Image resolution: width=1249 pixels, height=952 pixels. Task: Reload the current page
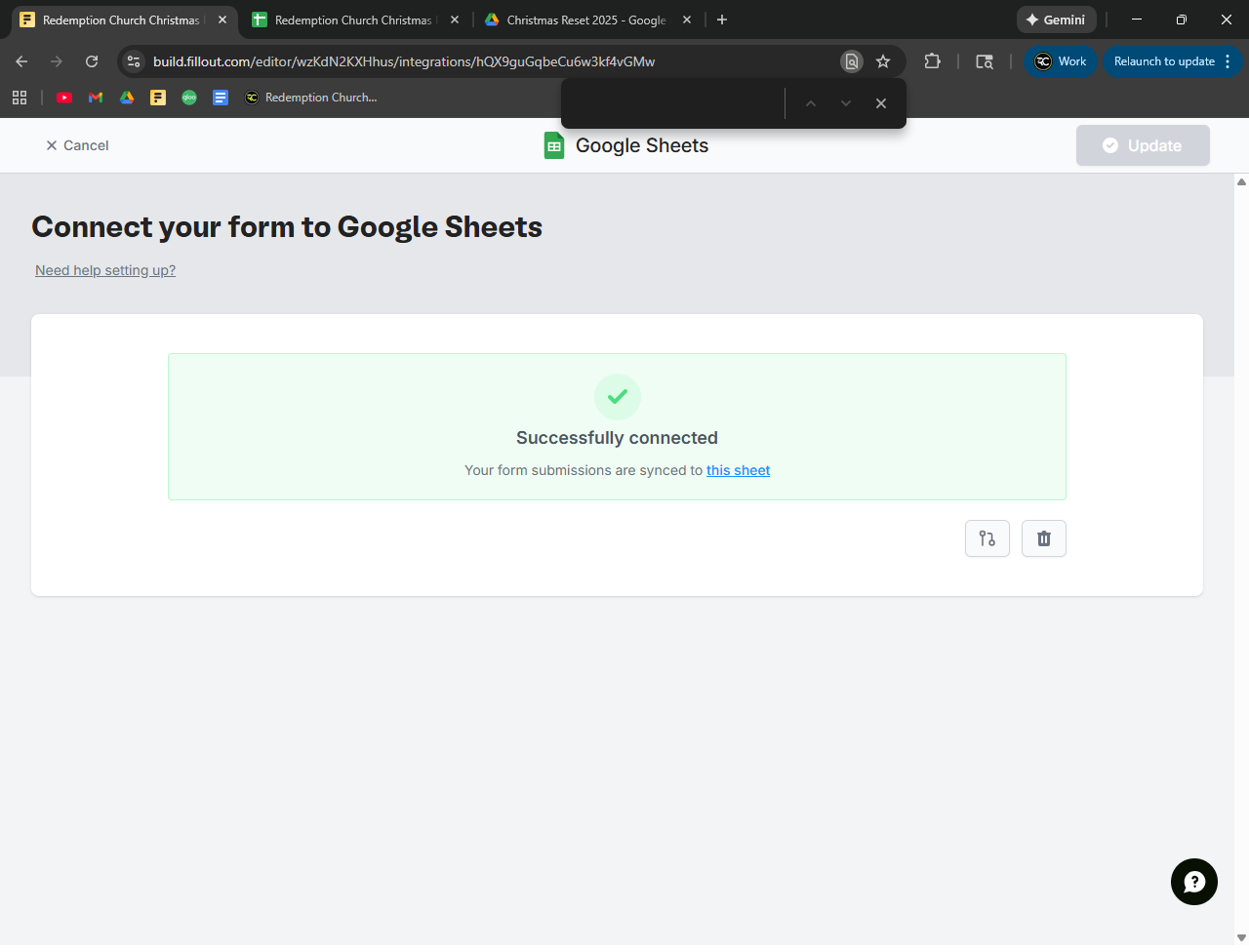tap(92, 61)
